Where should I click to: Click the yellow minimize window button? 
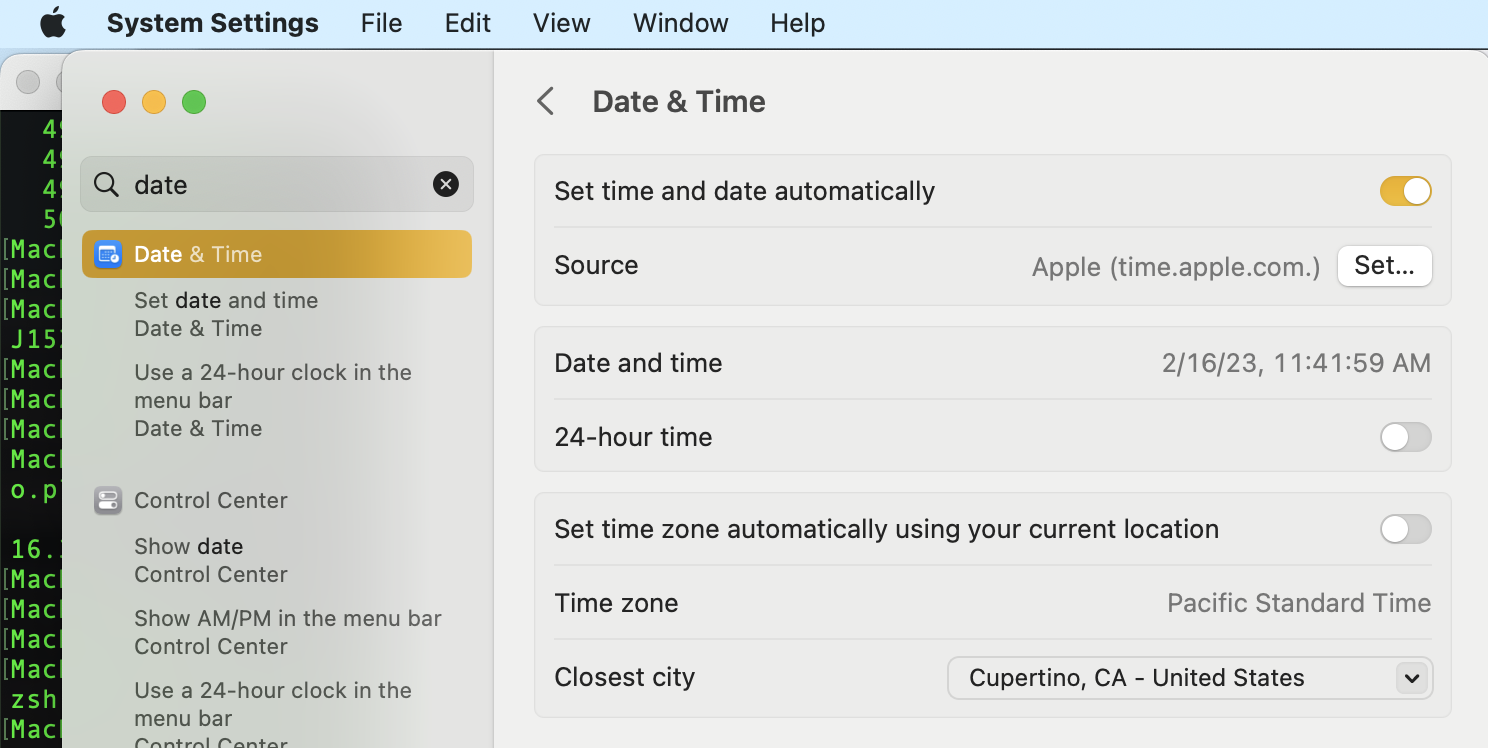pyautogui.click(x=154, y=102)
